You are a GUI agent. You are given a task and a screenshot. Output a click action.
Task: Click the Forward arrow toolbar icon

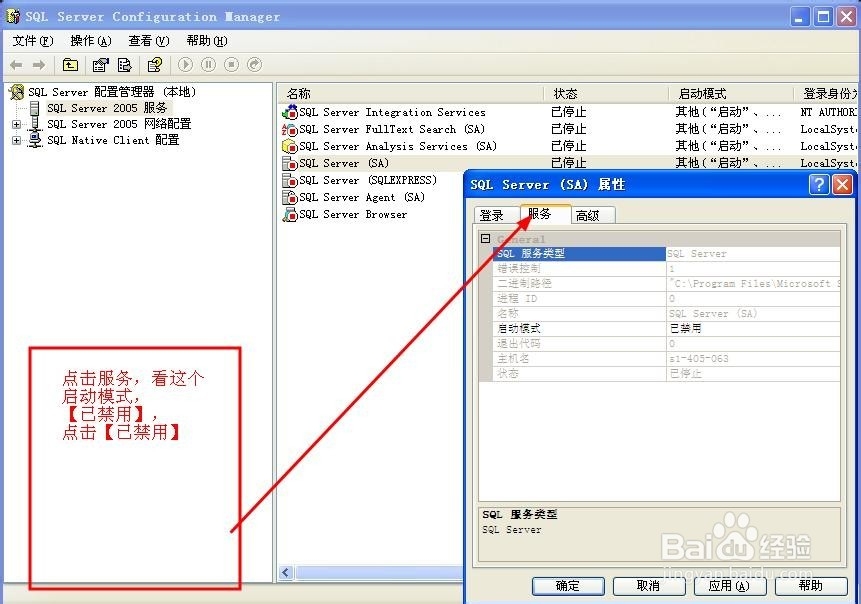pos(39,65)
